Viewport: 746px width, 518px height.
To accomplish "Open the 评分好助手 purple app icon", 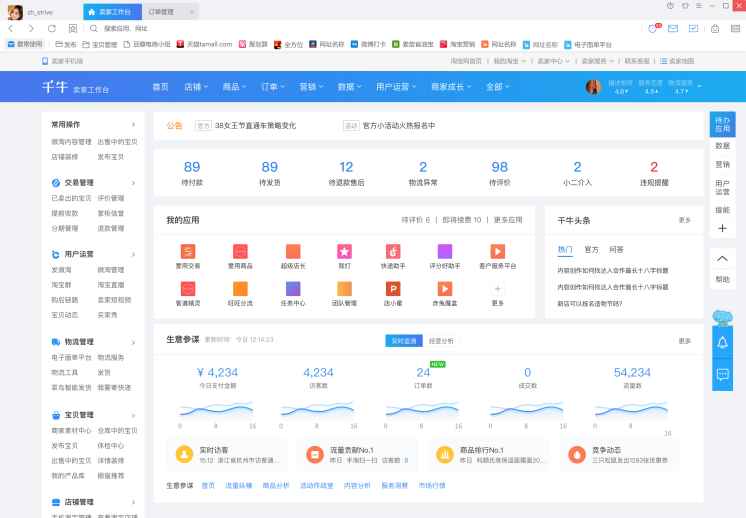I will tap(445, 251).
